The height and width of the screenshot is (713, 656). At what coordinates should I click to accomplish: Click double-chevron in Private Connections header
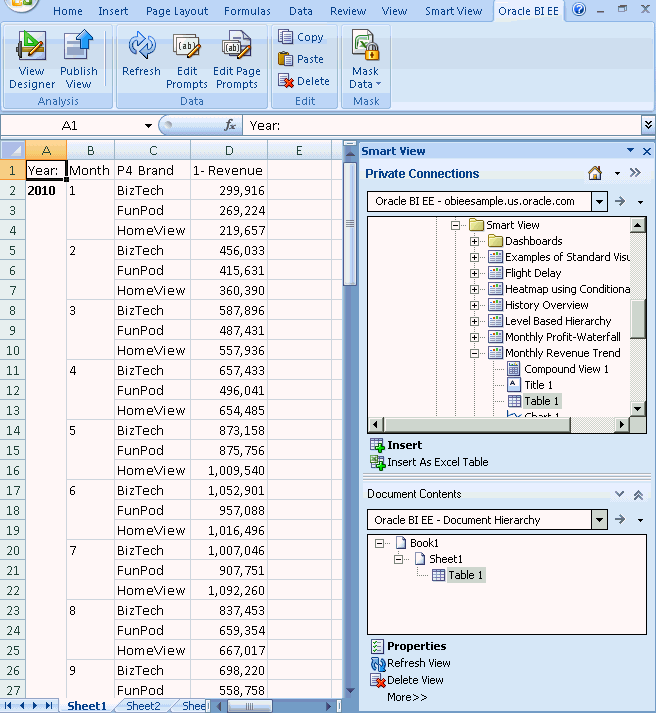(x=636, y=172)
